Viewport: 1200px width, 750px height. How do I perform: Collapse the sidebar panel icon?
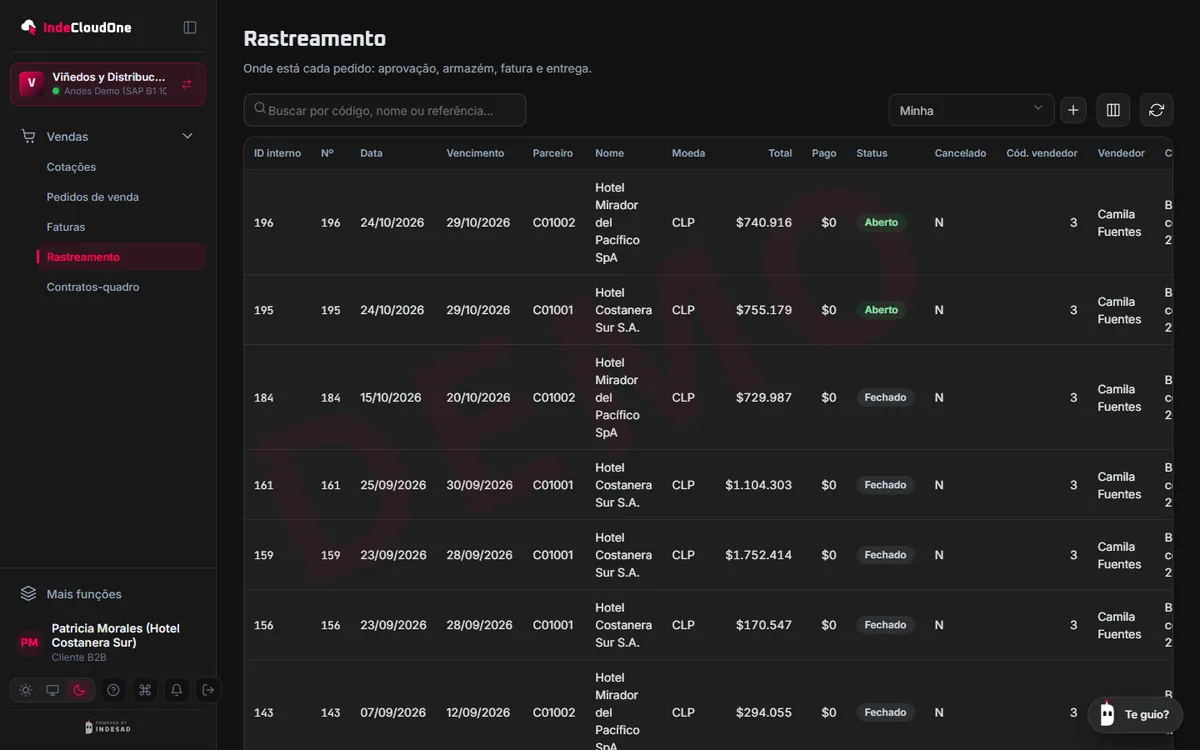[x=190, y=27]
